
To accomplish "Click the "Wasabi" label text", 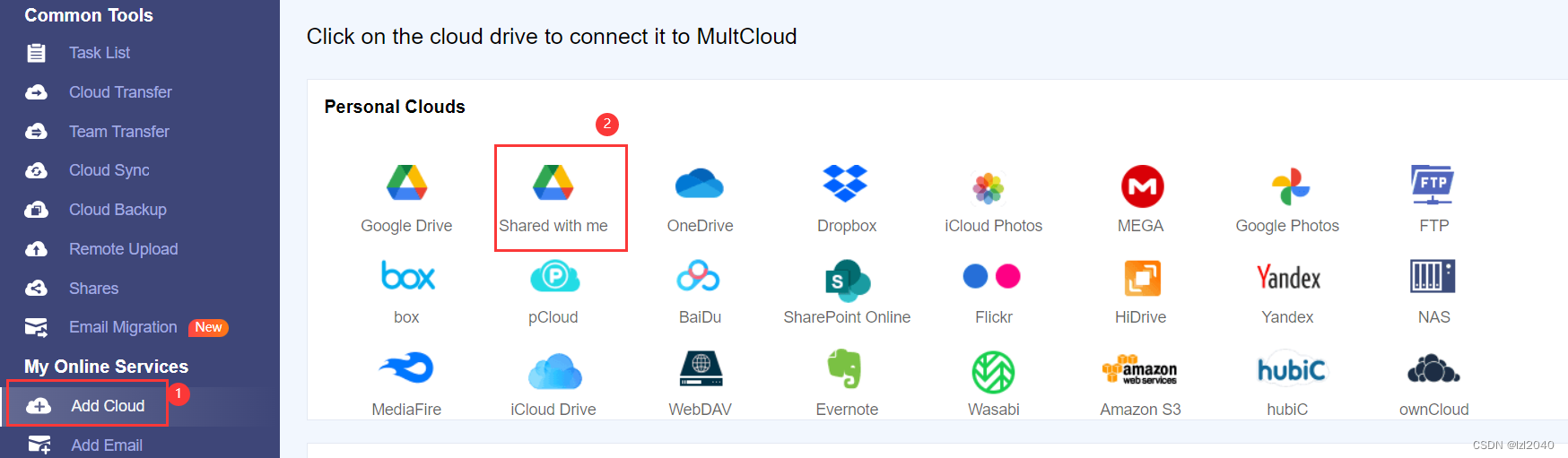I will [x=994, y=410].
